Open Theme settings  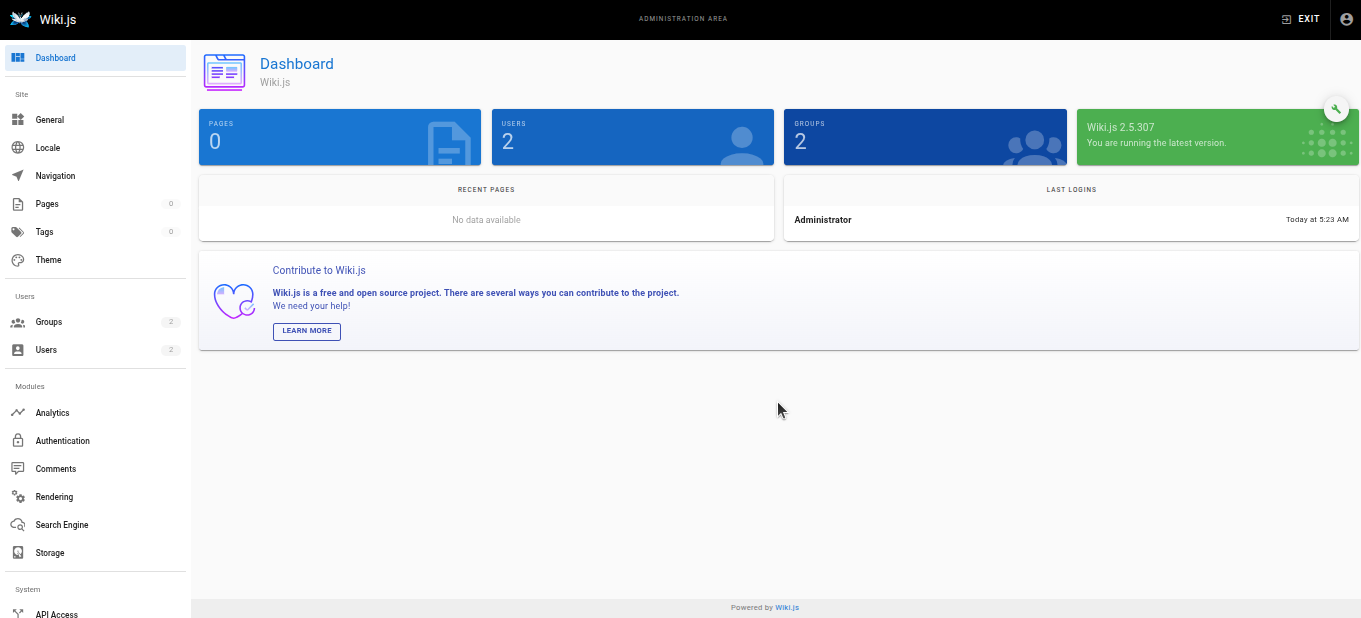click(x=95, y=260)
